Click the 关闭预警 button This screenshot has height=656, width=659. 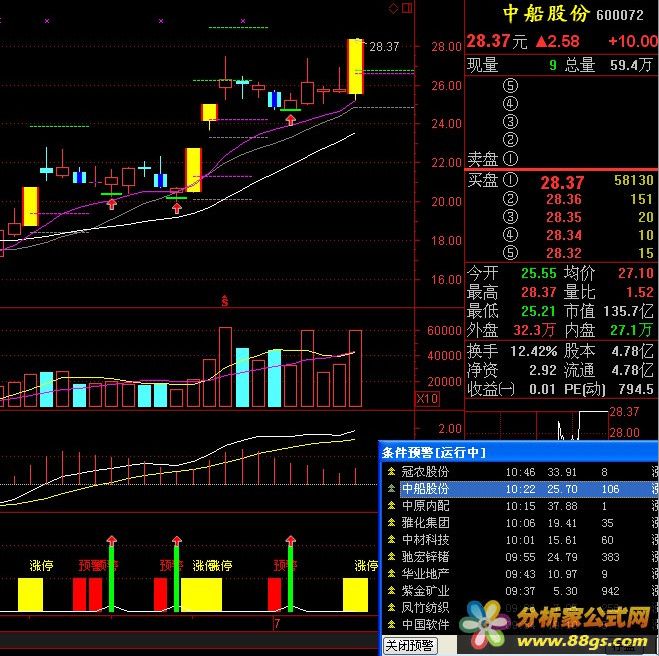pos(410,645)
